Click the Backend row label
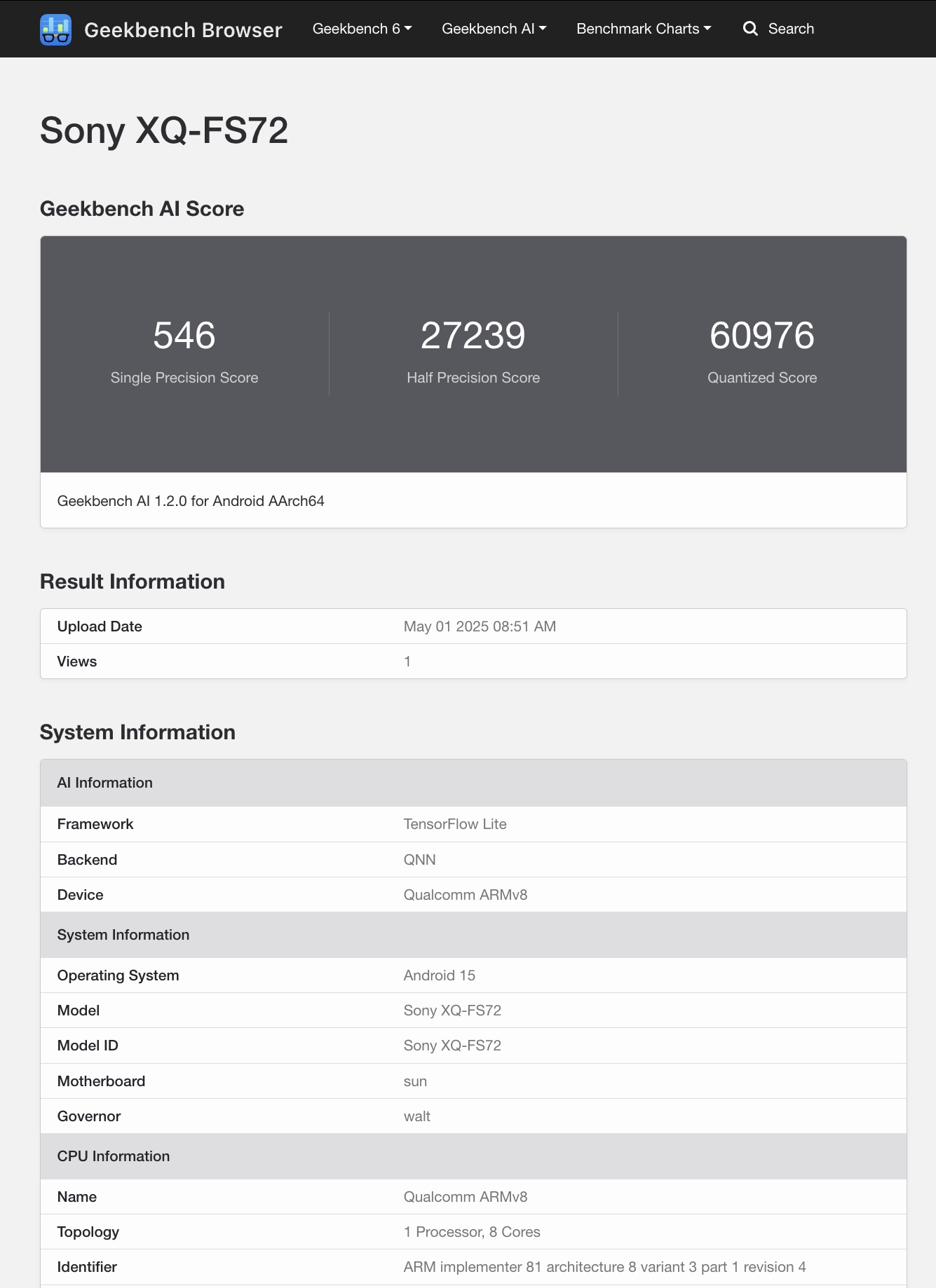The width and height of the screenshot is (936, 1288). [88, 860]
